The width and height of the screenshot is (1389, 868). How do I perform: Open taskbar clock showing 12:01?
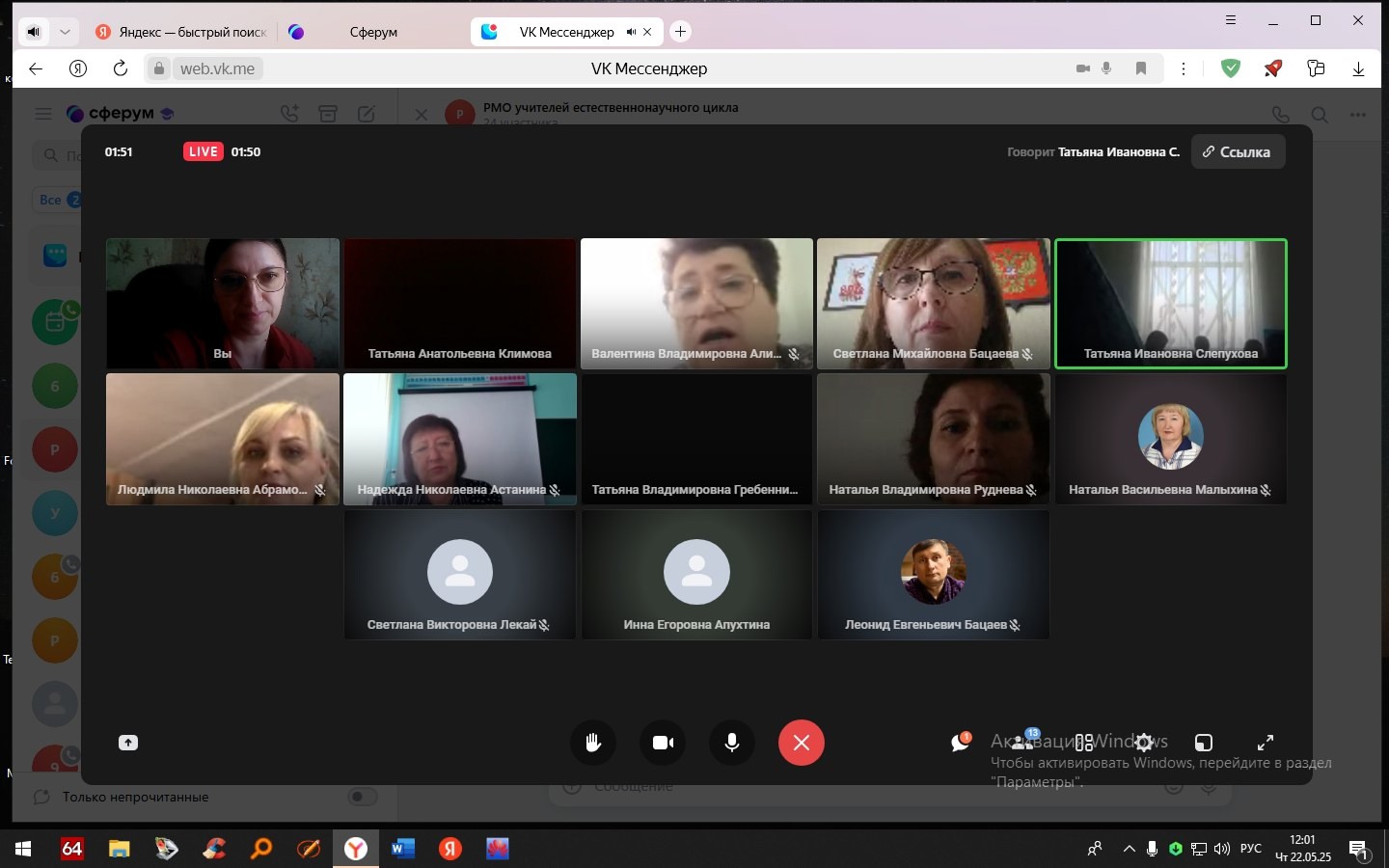pyautogui.click(x=1303, y=849)
